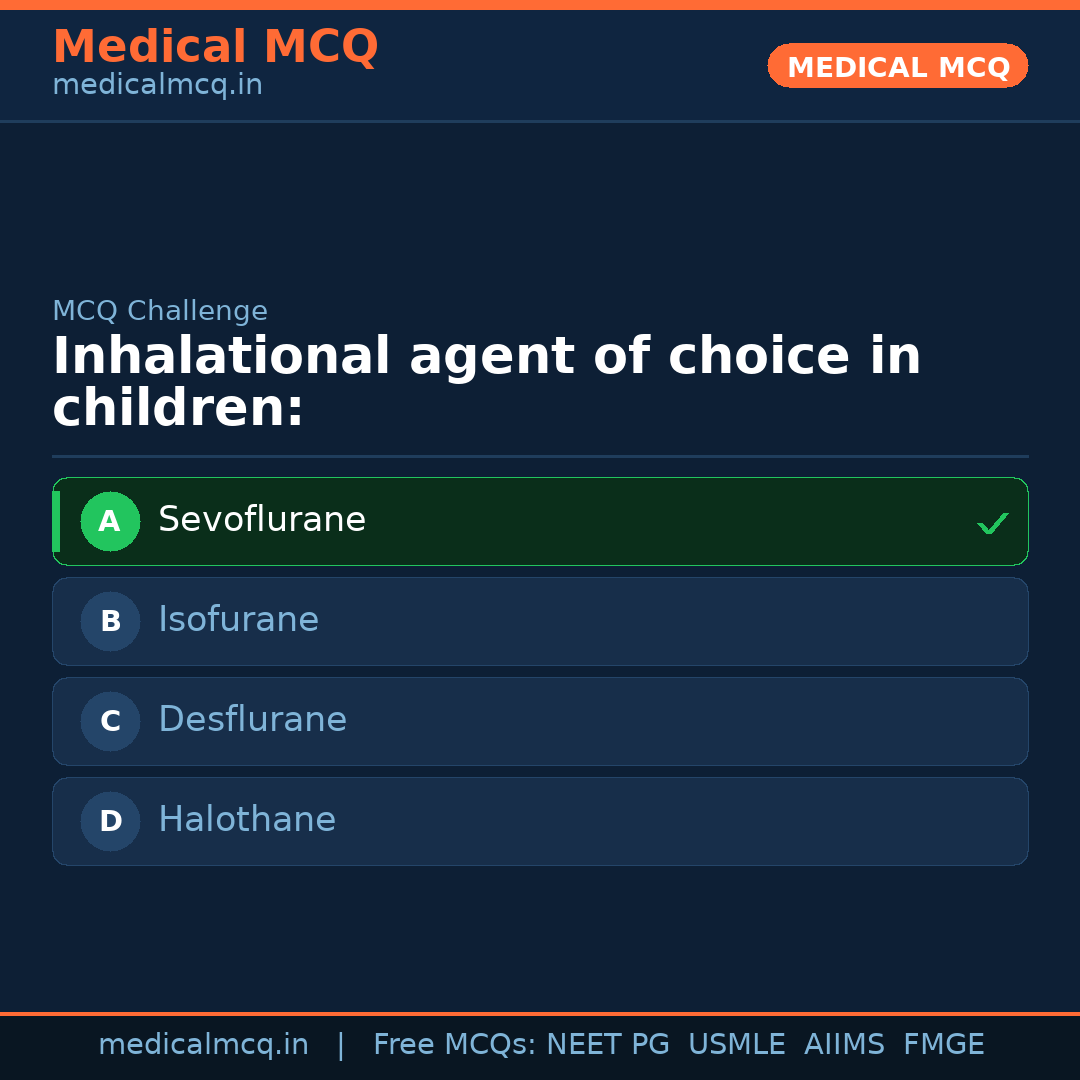1080x1080 pixels.
Task: Choose Isofurane as the answer
Action: coord(238,620)
